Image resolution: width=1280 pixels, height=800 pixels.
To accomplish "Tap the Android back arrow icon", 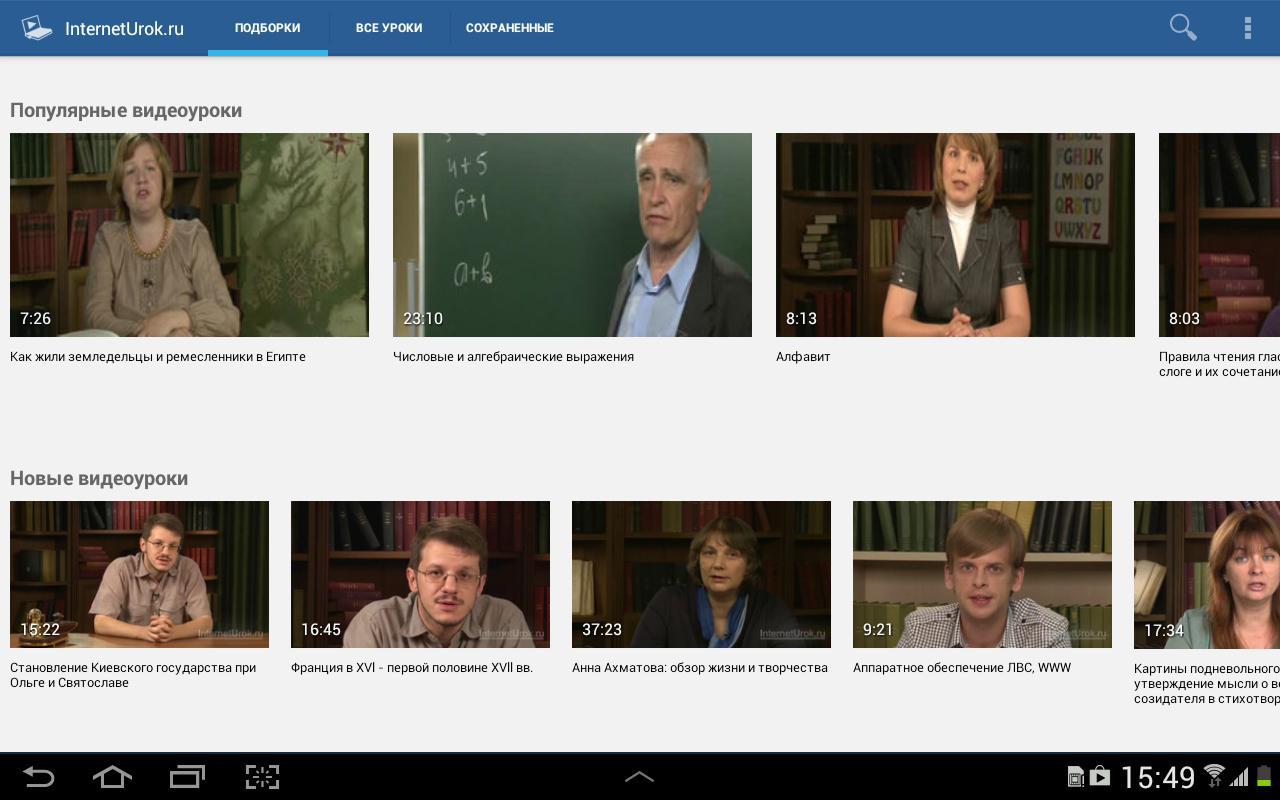I will tap(38, 777).
